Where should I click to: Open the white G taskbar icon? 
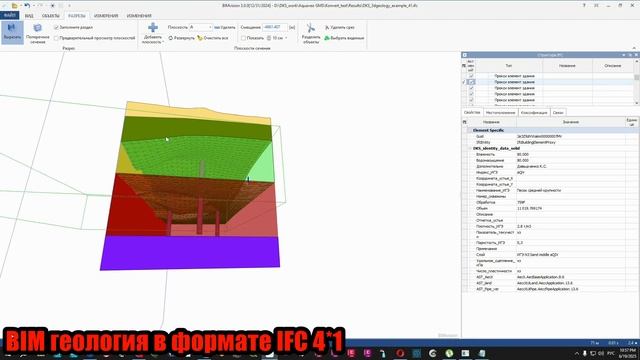tap(433, 353)
